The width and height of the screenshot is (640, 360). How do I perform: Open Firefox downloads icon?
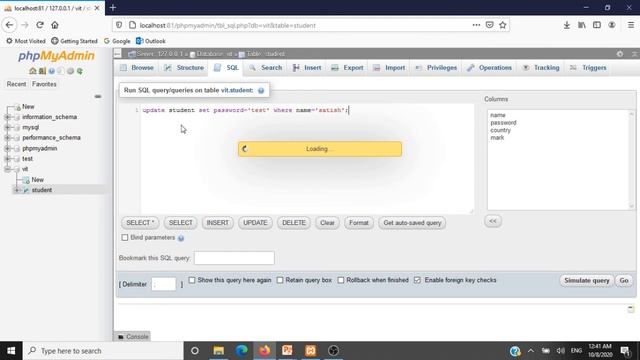coord(567,25)
